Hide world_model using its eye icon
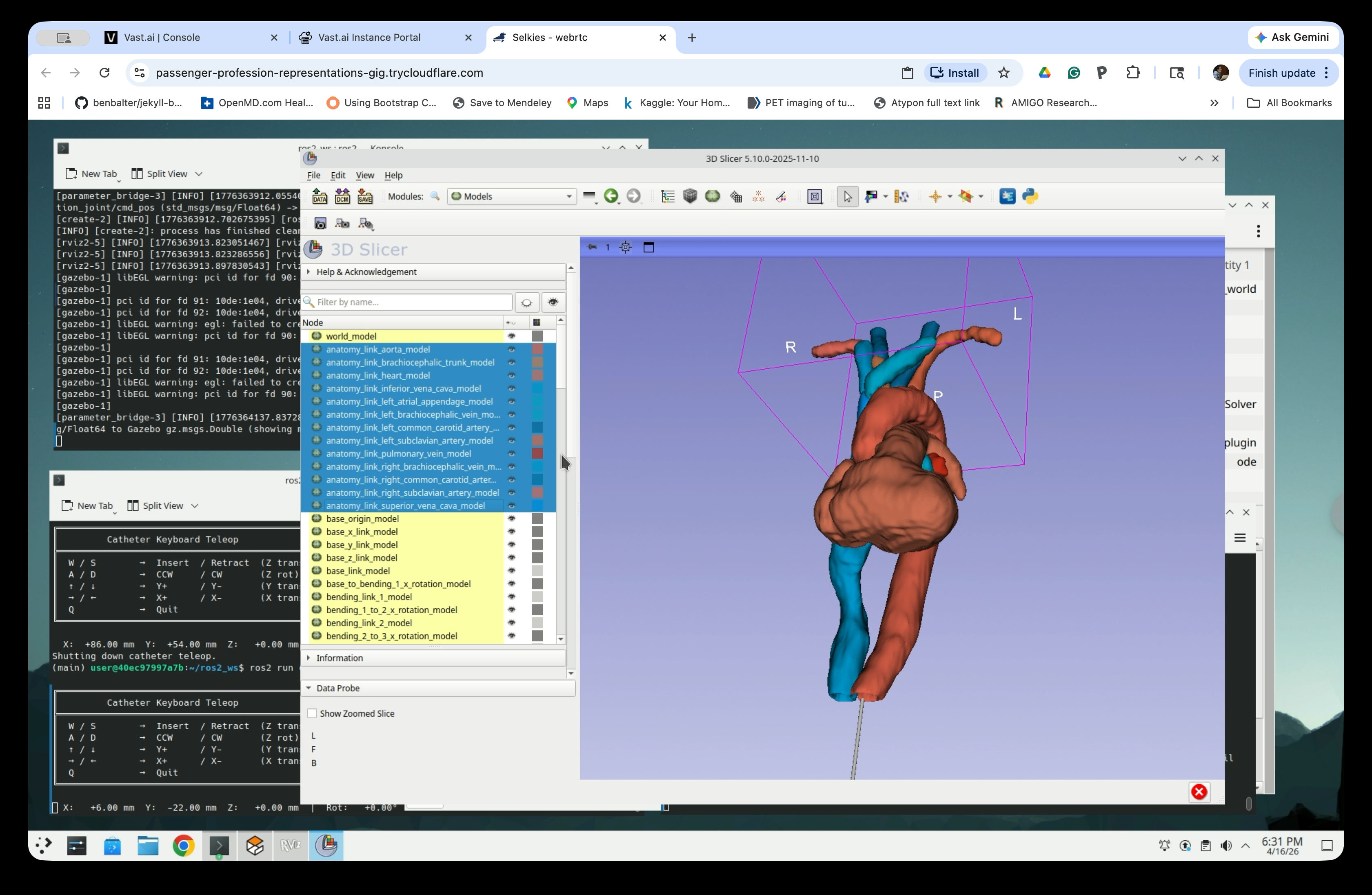 pos(513,336)
